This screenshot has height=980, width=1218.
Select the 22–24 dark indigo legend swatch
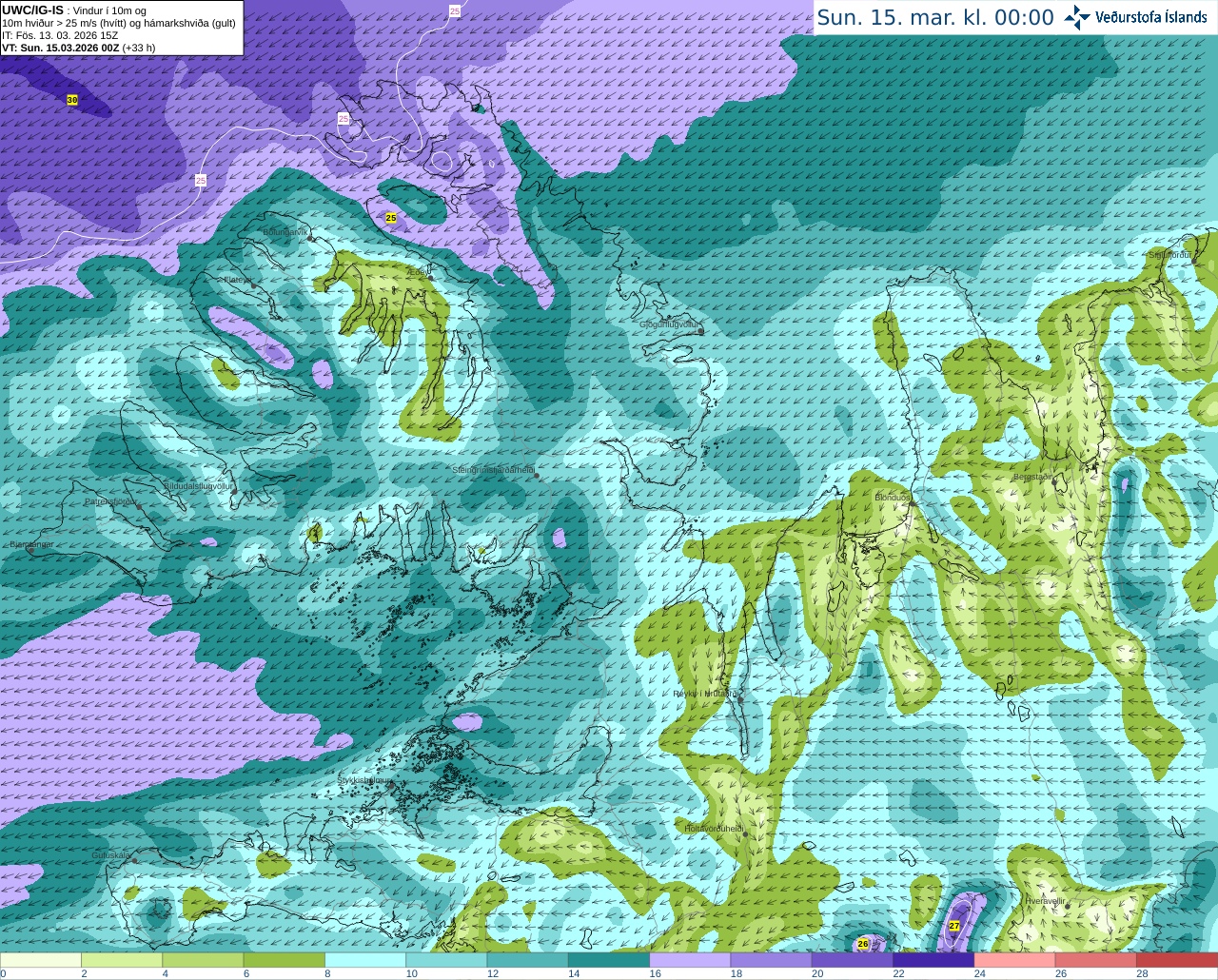click(x=933, y=960)
